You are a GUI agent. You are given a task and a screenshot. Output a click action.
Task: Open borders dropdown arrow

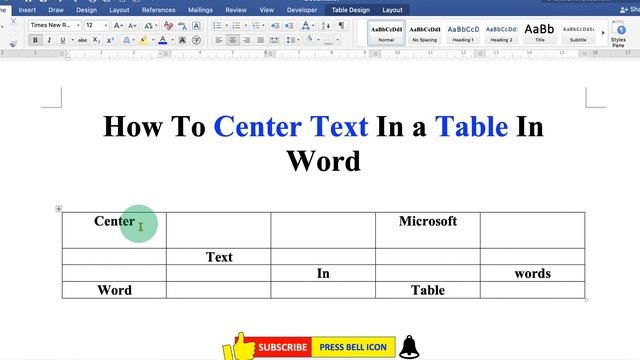[338, 40]
